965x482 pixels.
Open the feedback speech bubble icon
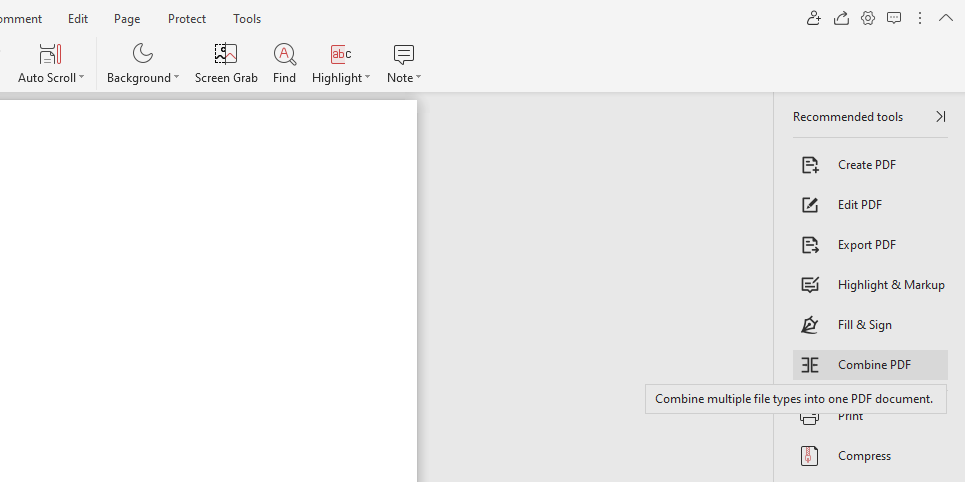(894, 18)
